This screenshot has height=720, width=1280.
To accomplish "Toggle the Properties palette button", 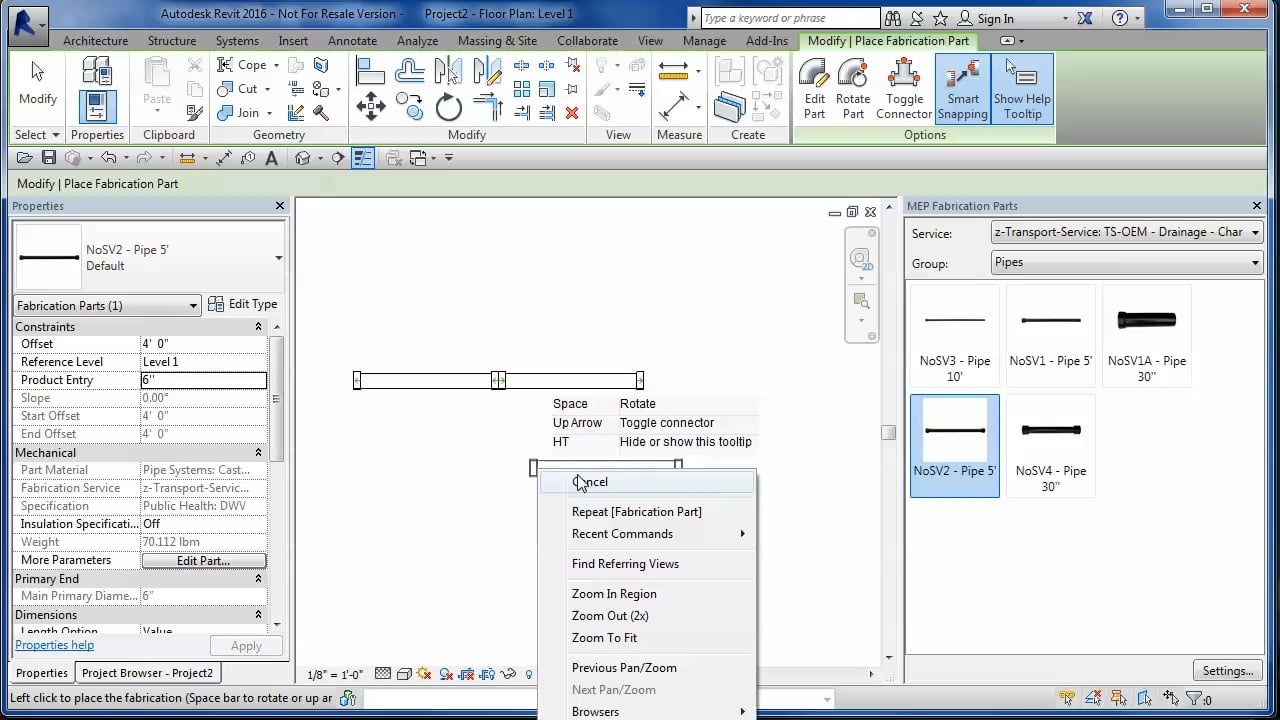I will [x=98, y=106].
